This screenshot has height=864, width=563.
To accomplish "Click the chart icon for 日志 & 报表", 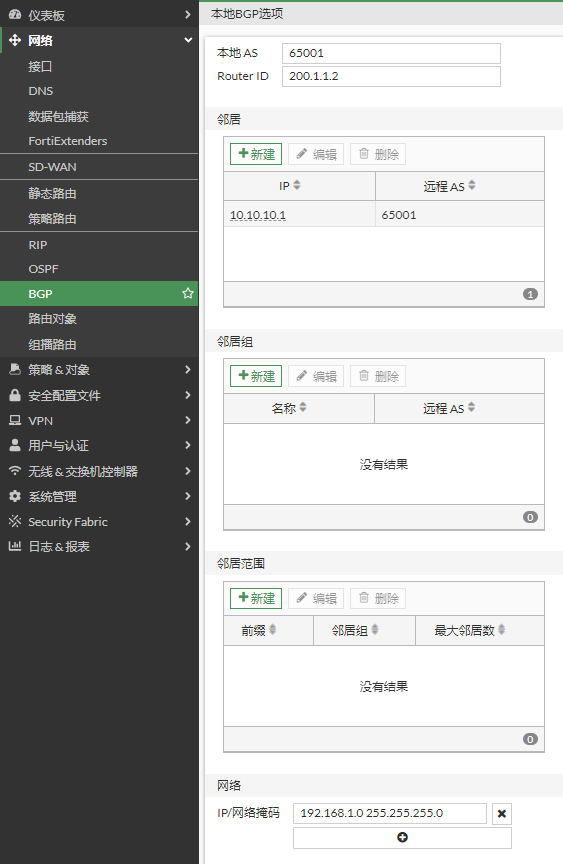I will (x=15, y=546).
